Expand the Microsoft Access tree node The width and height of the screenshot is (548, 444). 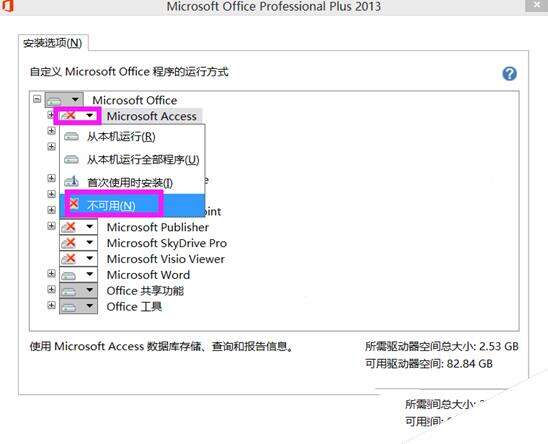[x=51, y=115]
